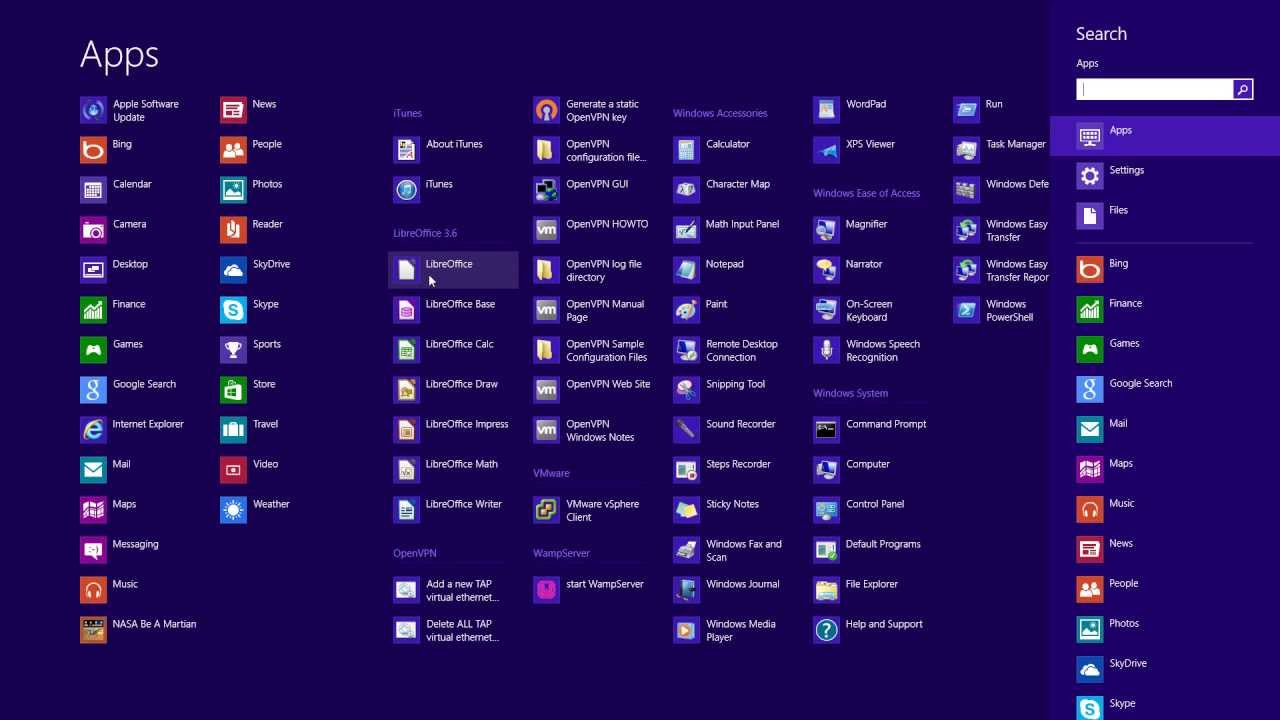Launch Paint from Windows Accessories
Screen dimensions: 1280x720
[x=686, y=310]
